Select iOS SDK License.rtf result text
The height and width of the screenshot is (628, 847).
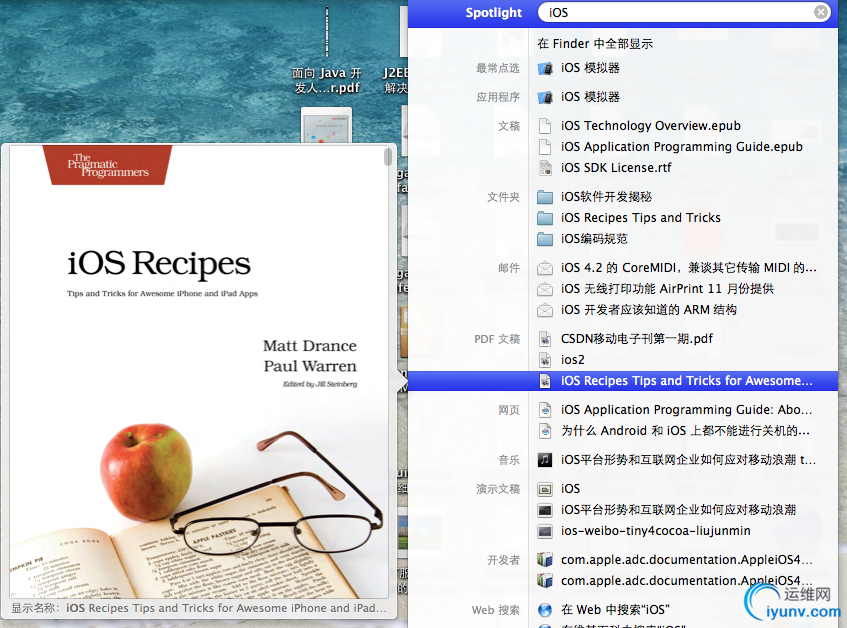click(x=616, y=168)
